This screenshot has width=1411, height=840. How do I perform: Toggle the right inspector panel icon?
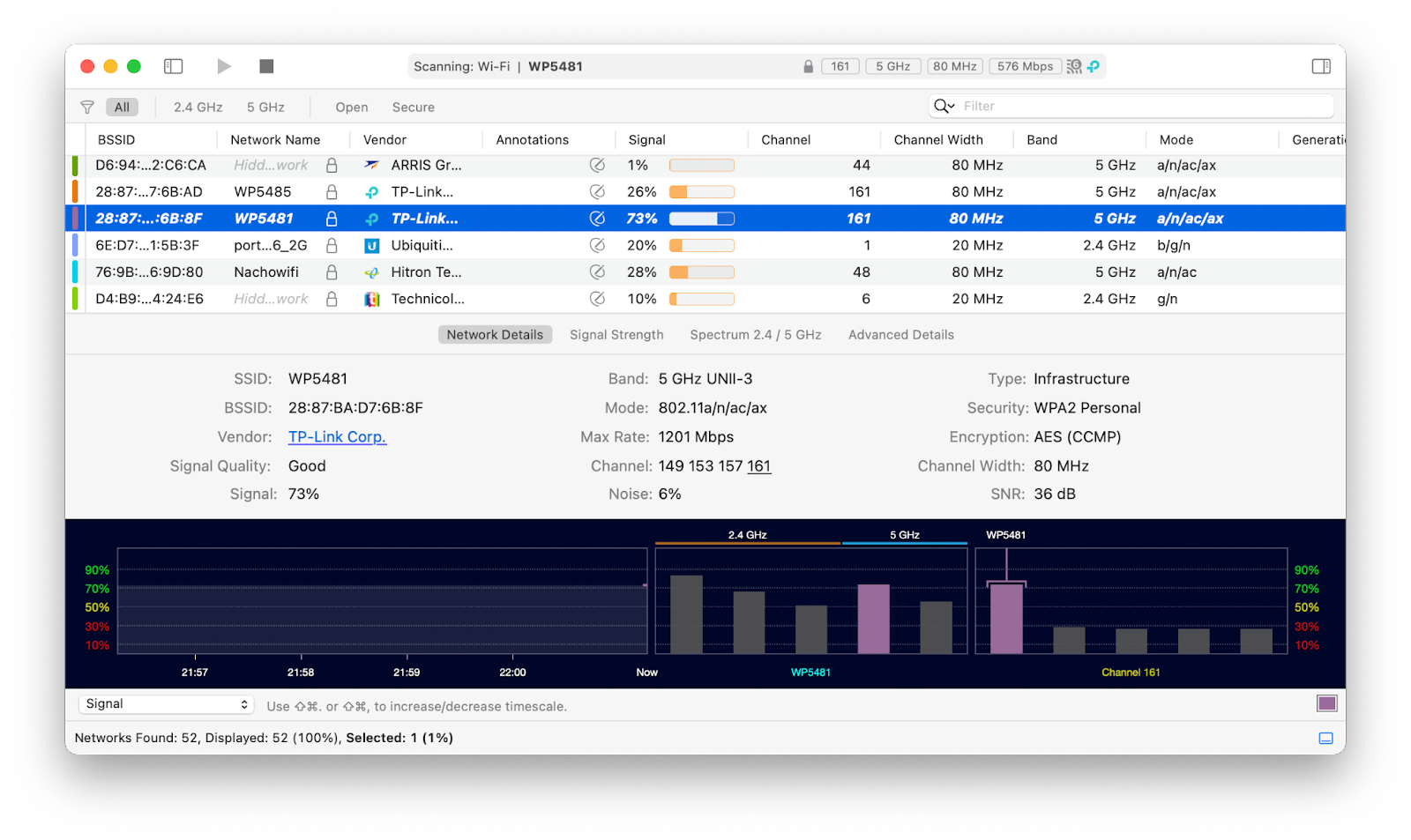pyautogui.click(x=1321, y=66)
